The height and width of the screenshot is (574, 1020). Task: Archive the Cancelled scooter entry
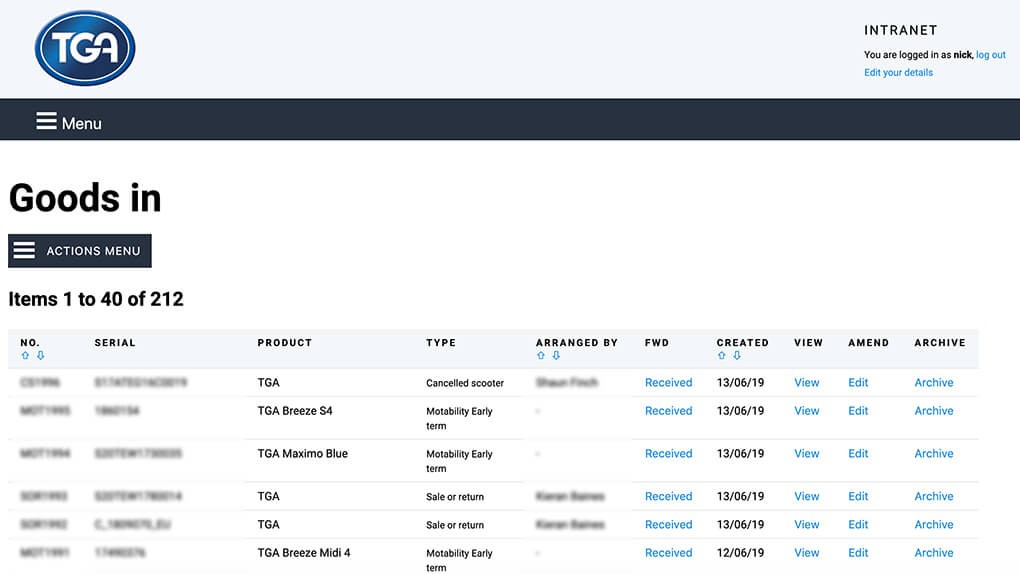pos(933,383)
